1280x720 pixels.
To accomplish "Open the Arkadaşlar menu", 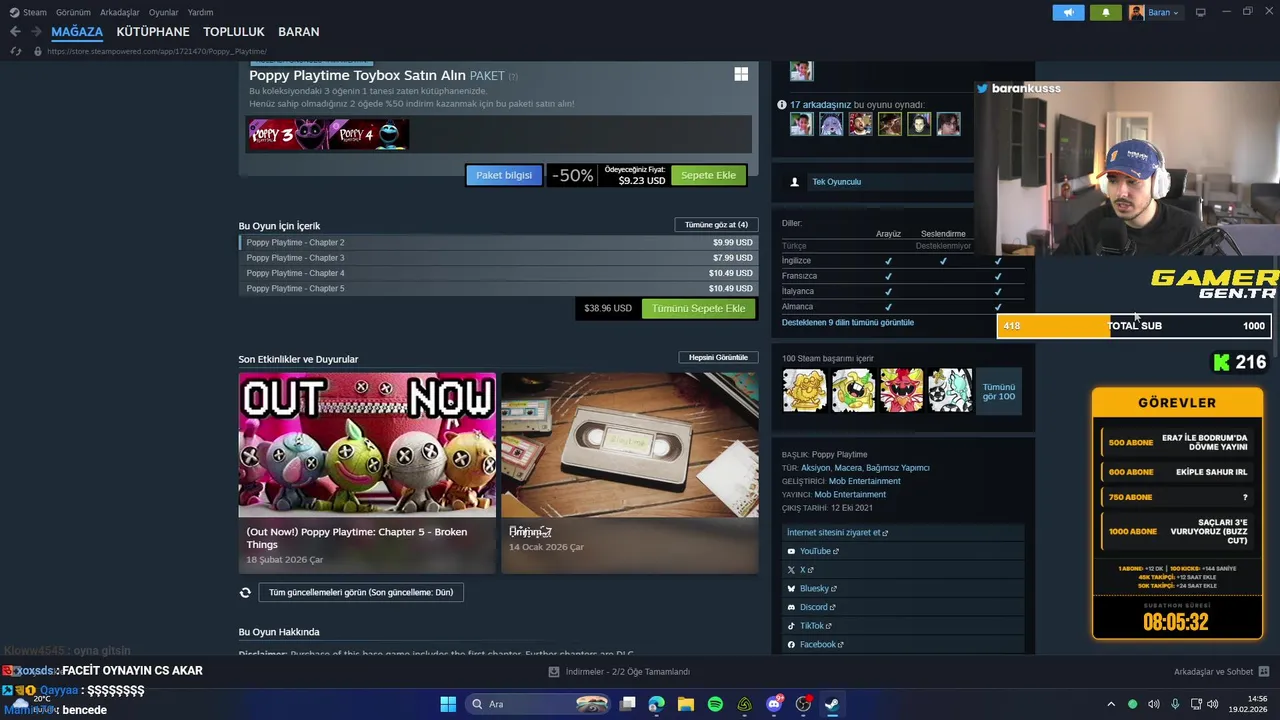I will [x=120, y=13].
